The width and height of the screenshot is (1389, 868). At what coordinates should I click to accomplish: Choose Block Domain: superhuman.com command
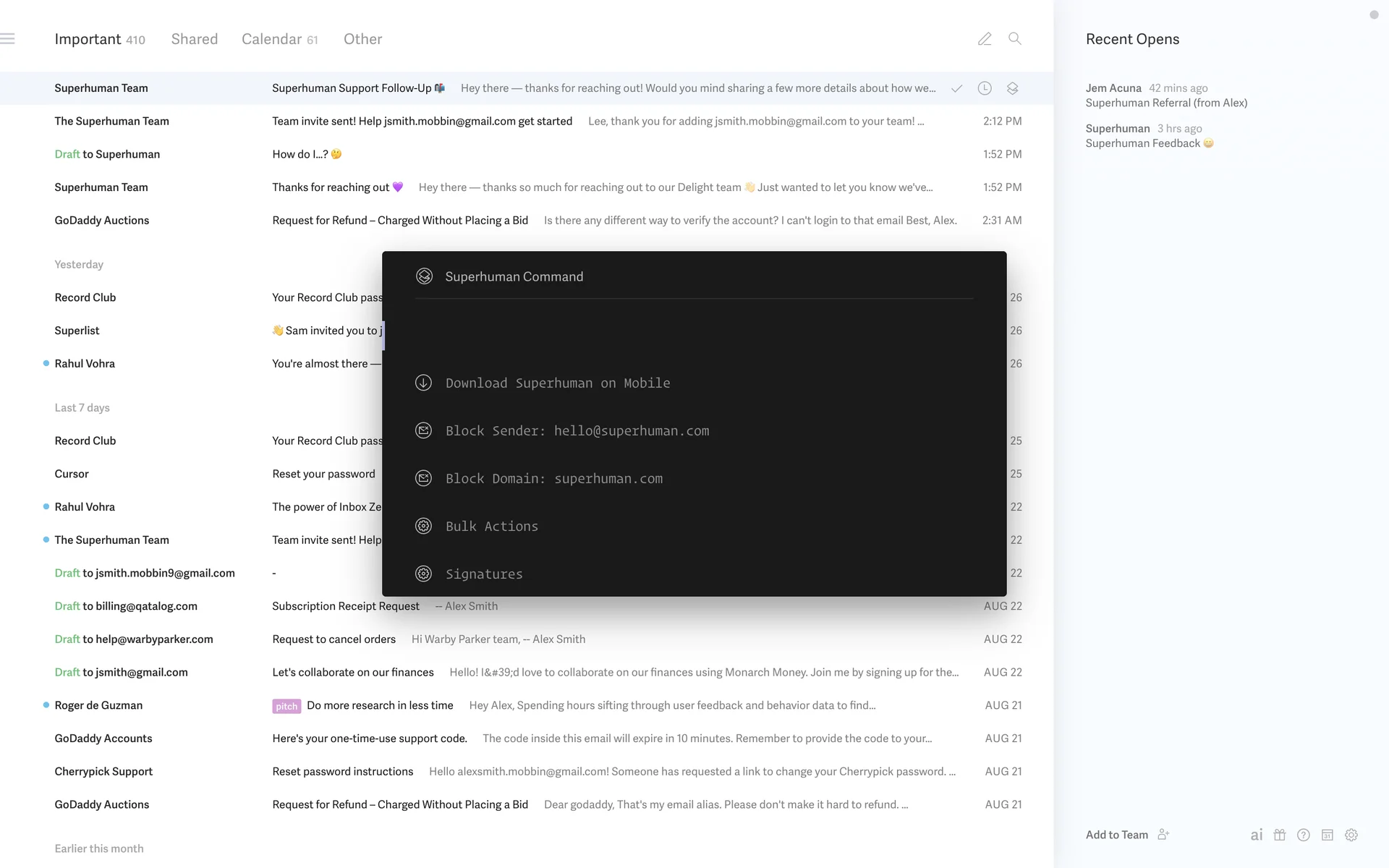(x=553, y=479)
